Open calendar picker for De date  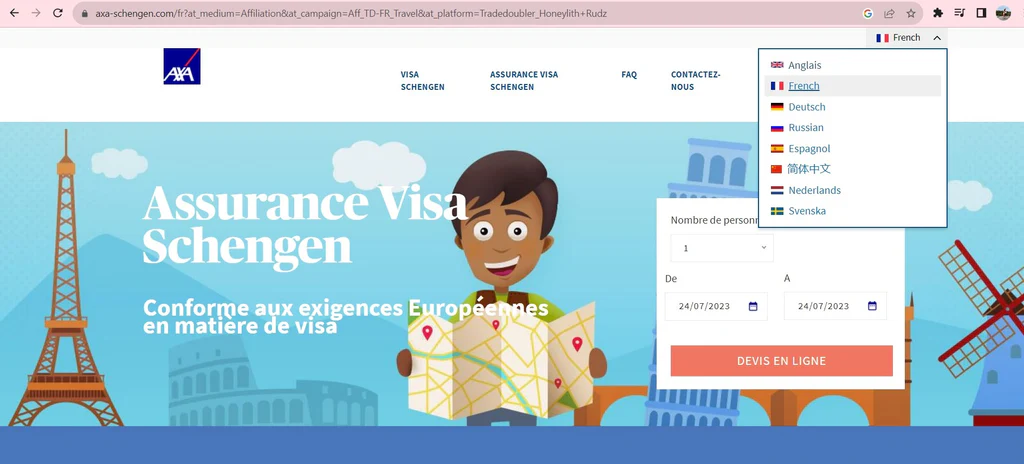[753, 306]
